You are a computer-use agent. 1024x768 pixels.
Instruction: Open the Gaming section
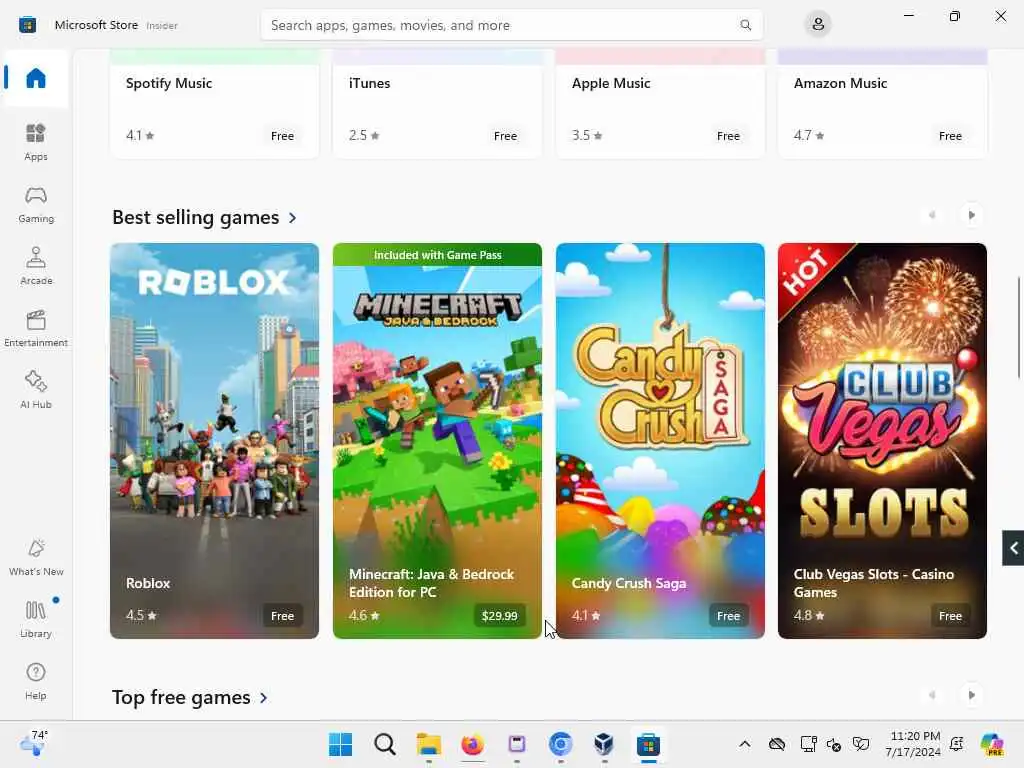tap(36, 204)
